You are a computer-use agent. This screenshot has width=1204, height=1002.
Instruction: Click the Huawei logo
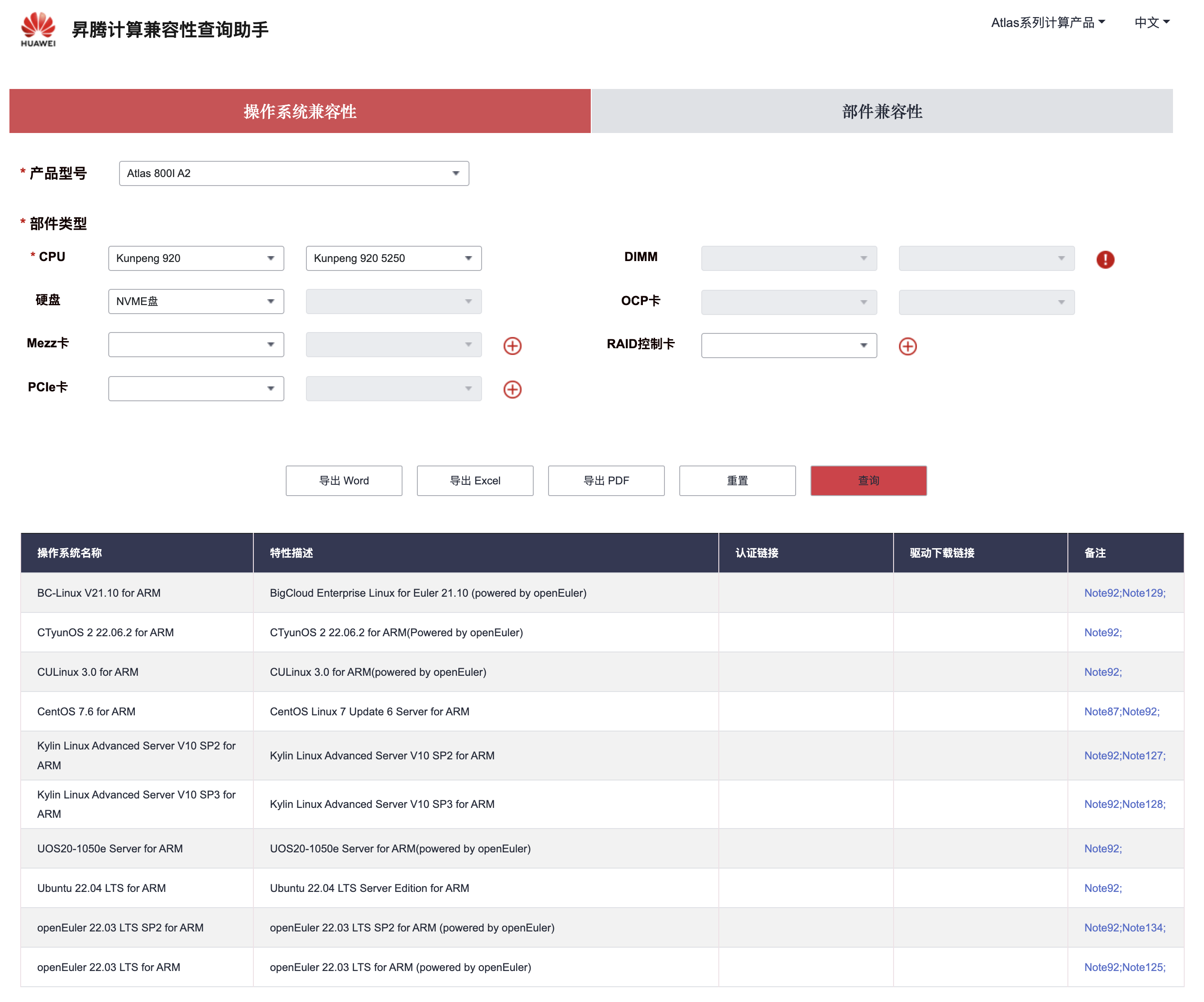(38, 29)
